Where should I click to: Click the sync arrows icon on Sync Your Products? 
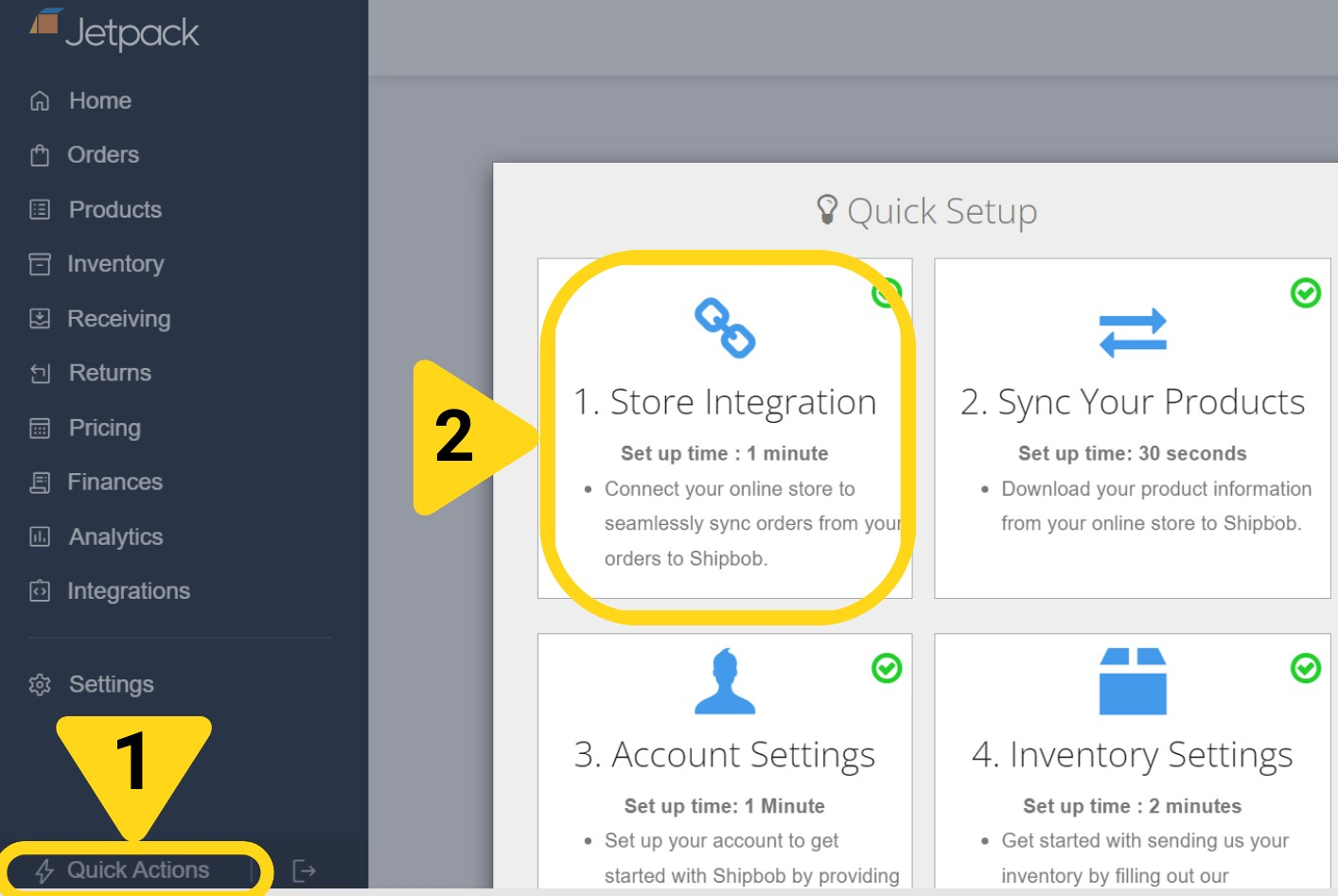[1133, 330]
